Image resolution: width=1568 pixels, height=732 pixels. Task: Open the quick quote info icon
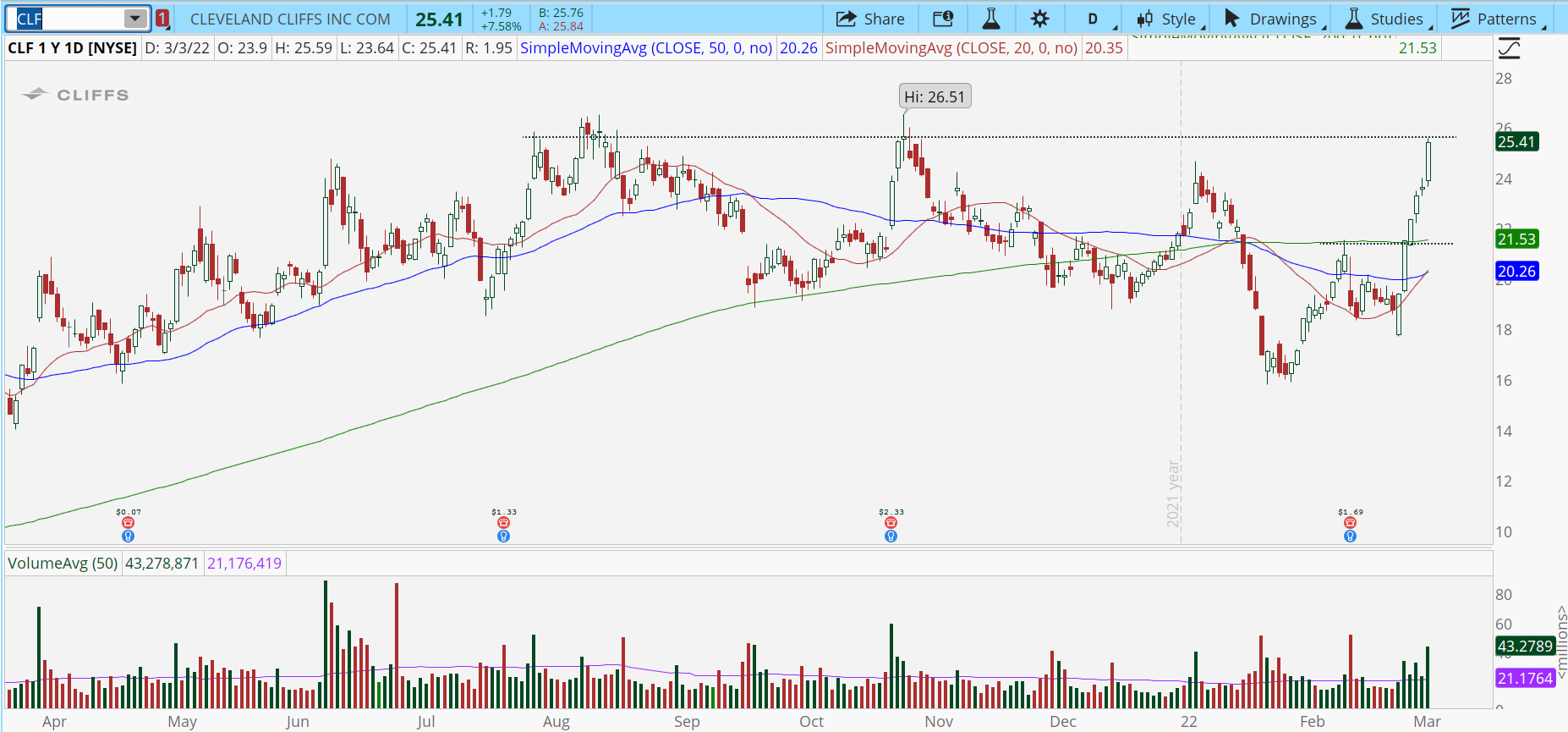pyautogui.click(x=943, y=19)
